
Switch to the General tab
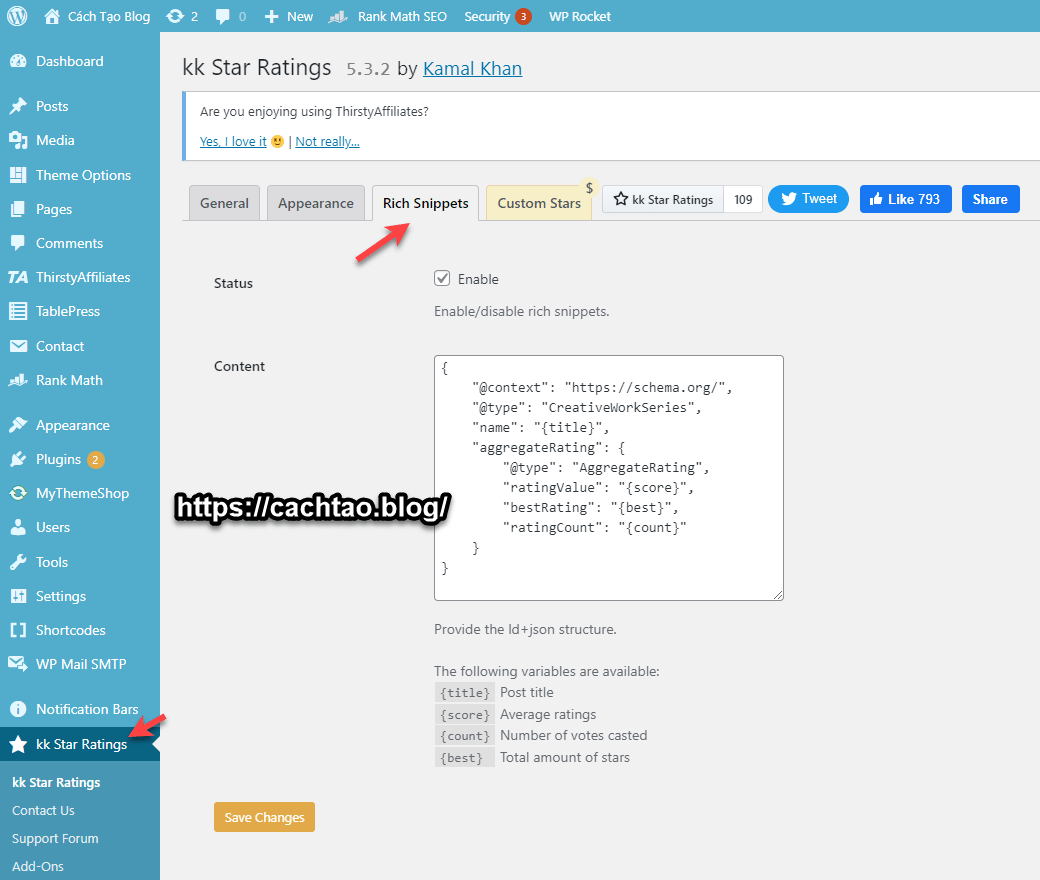click(x=224, y=203)
